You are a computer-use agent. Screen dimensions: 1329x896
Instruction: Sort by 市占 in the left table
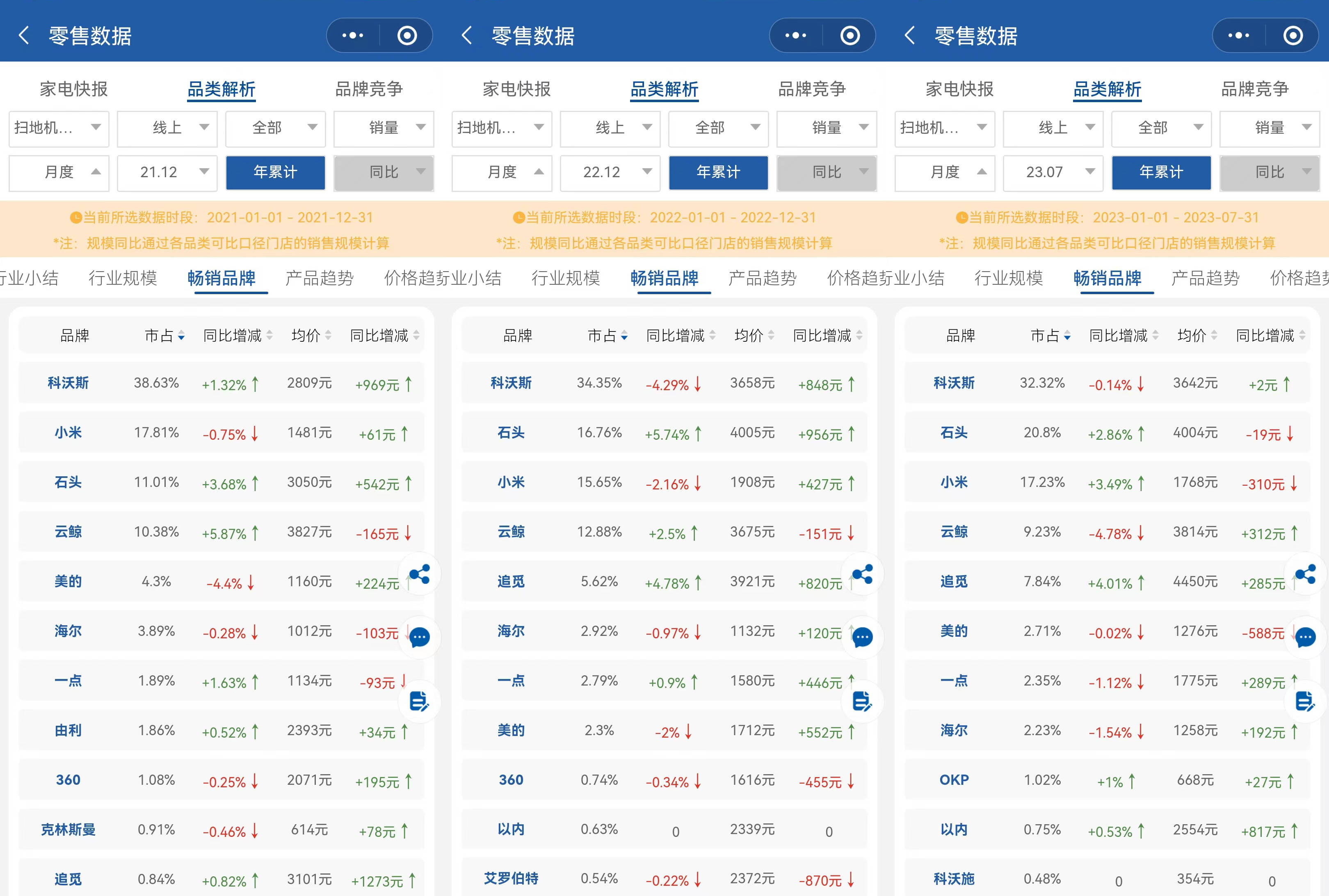(x=164, y=336)
